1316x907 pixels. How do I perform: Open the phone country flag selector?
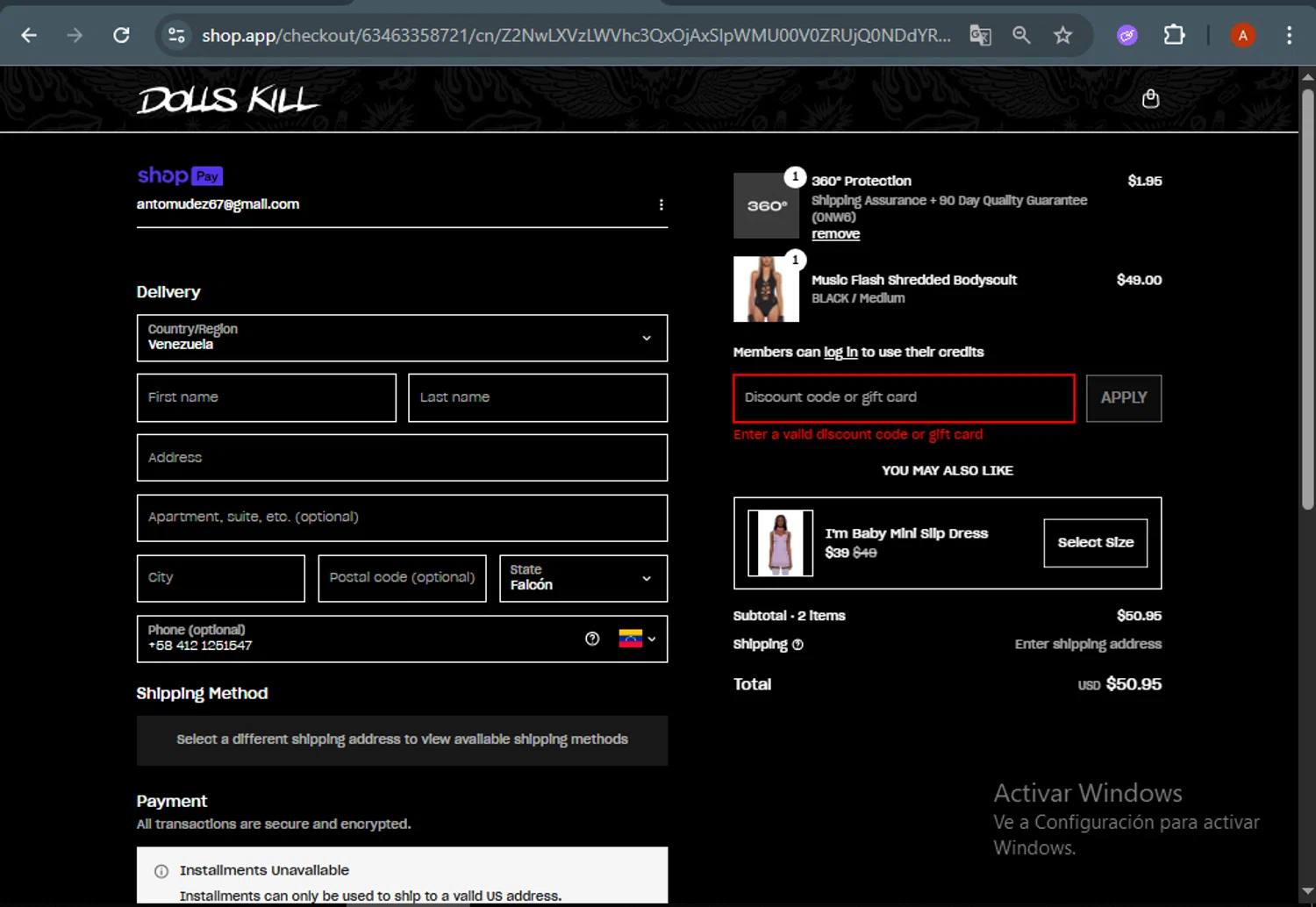pos(637,639)
